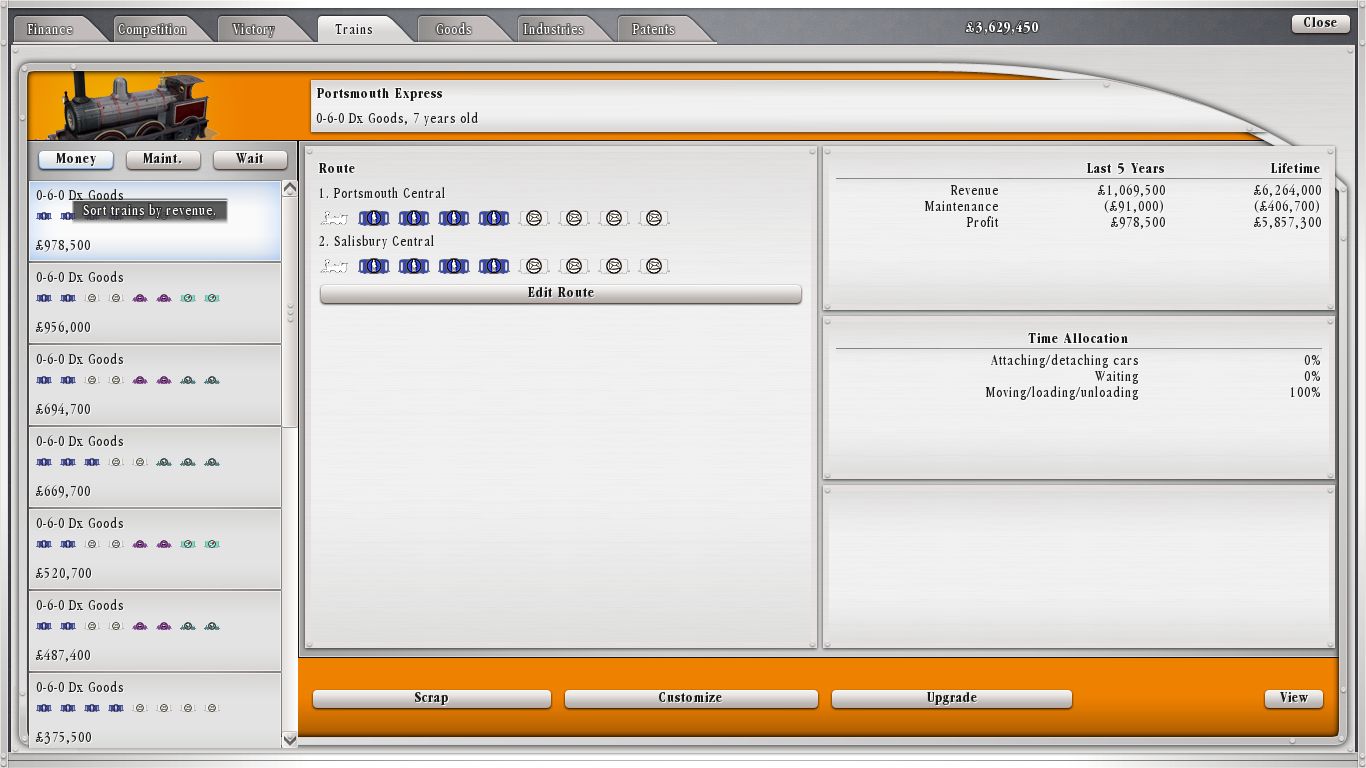Click the Portsmouth Express train name

380,93
